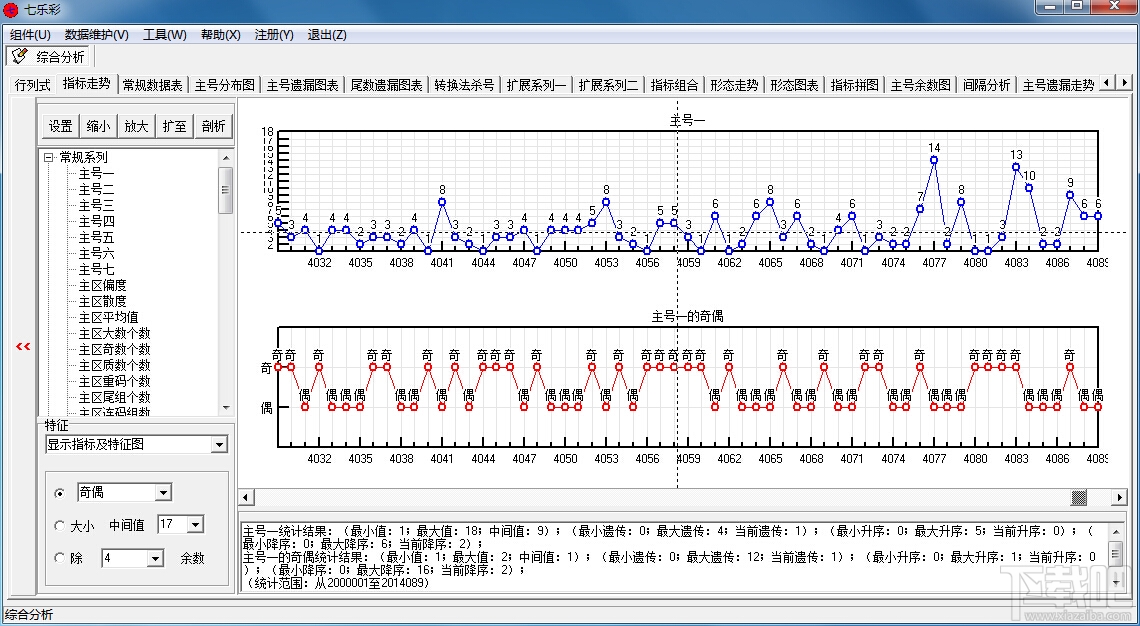Collapse the 常规系列 tree node
The width and height of the screenshot is (1140, 626).
(x=49, y=157)
